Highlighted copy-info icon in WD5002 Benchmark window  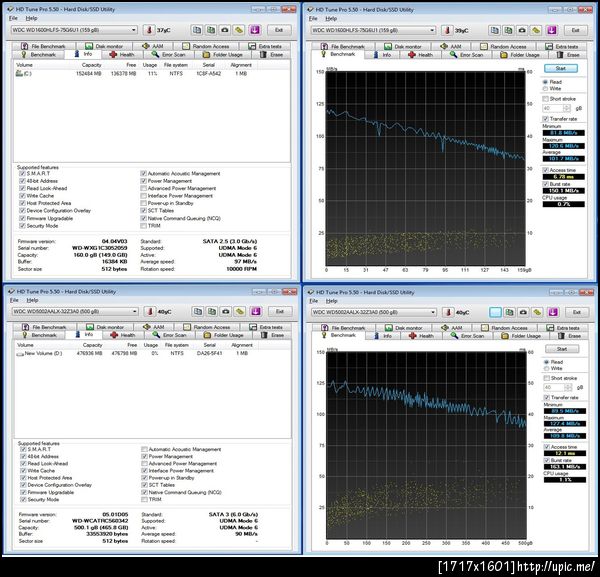[496, 313]
